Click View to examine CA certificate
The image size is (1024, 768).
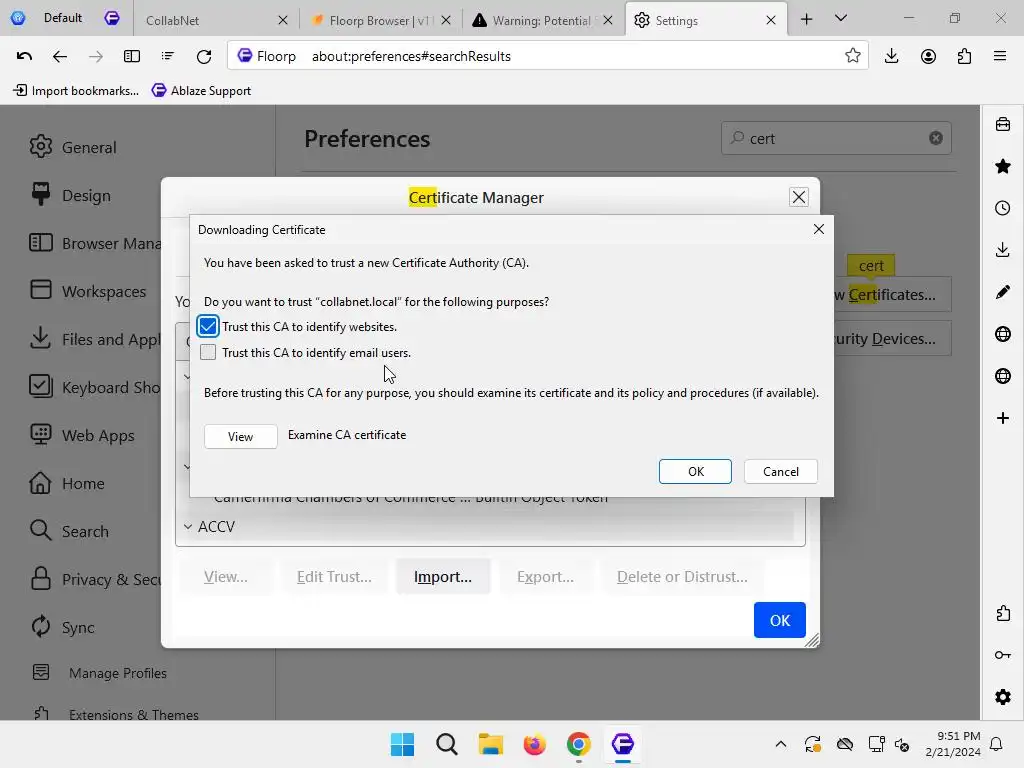click(x=240, y=436)
